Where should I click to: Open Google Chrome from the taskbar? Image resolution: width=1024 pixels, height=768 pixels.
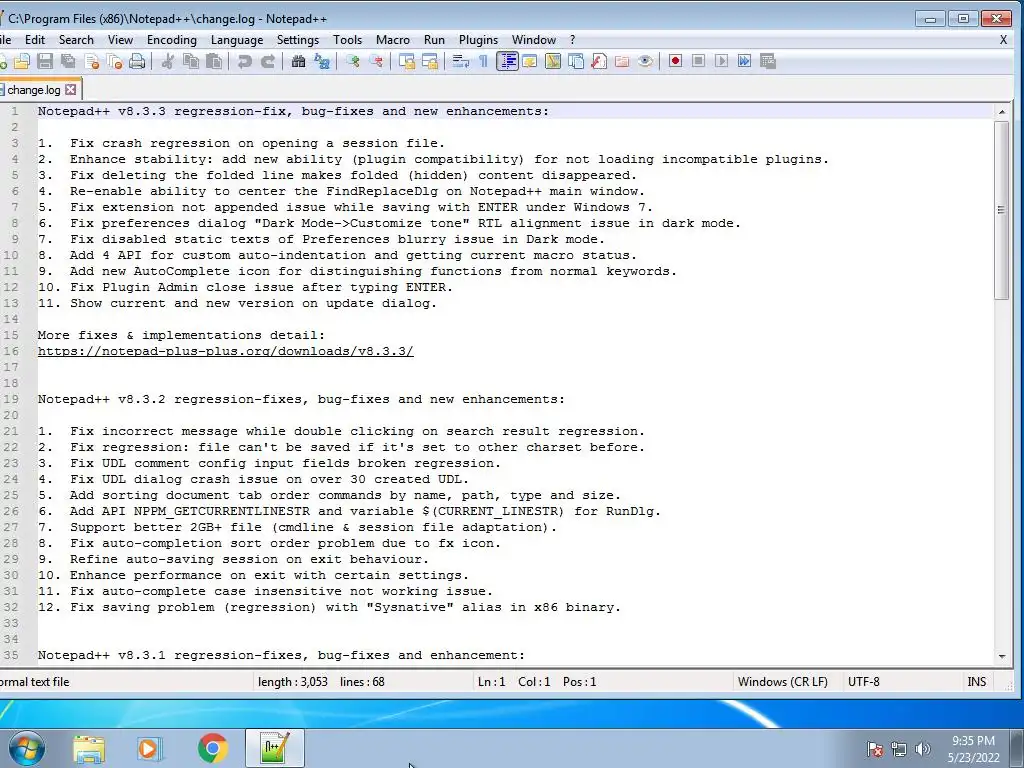(213, 748)
